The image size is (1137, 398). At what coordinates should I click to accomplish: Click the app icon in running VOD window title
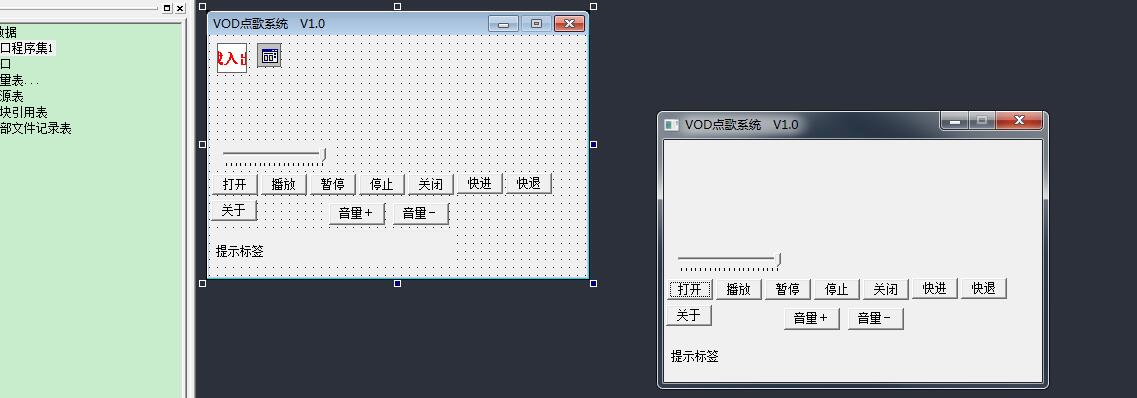(672, 125)
